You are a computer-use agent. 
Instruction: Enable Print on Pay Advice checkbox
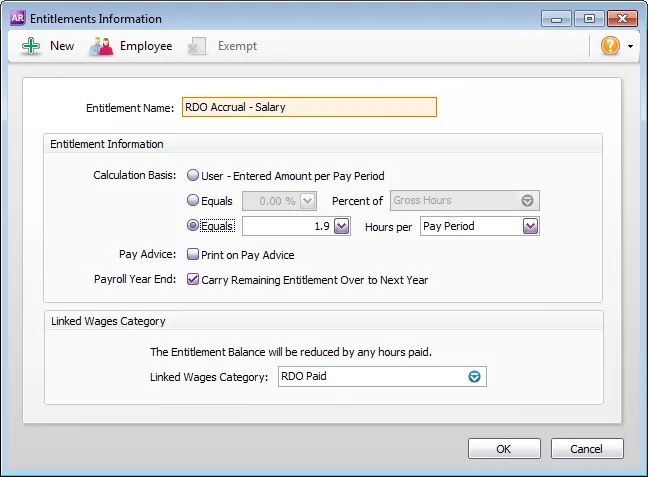[193, 254]
